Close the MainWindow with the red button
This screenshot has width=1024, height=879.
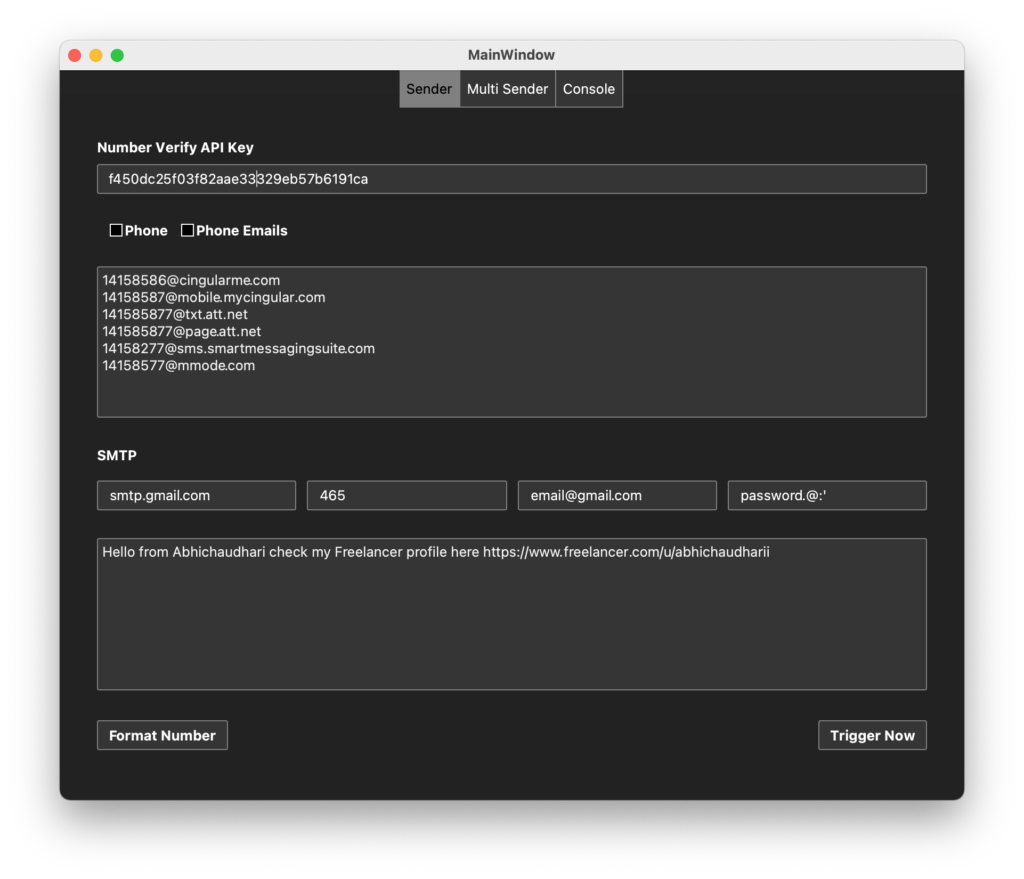pyautogui.click(x=75, y=55)
